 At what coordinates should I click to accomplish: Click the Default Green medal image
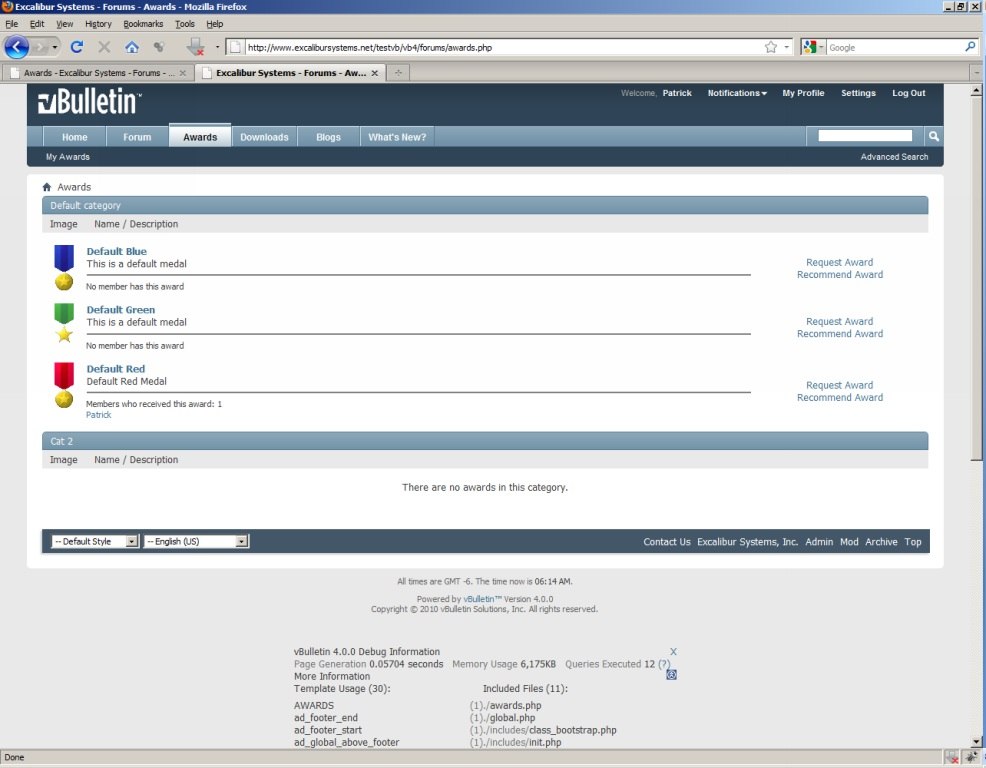coord(64,323)
